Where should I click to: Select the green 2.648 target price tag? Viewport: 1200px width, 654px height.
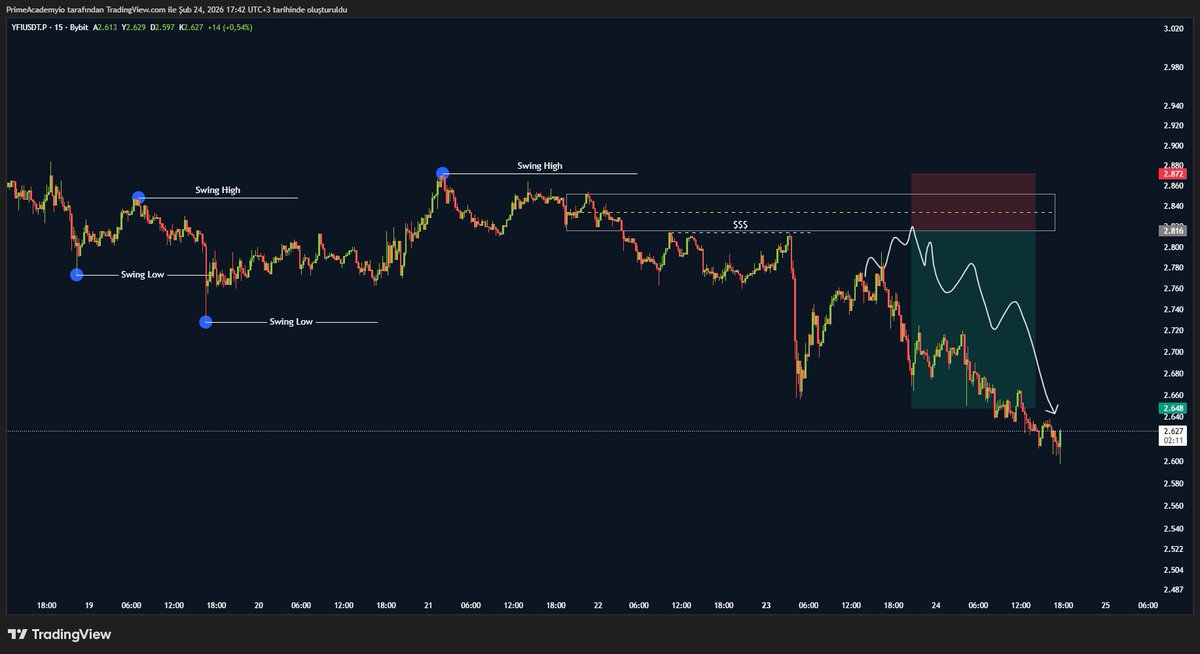[1172, 408]
